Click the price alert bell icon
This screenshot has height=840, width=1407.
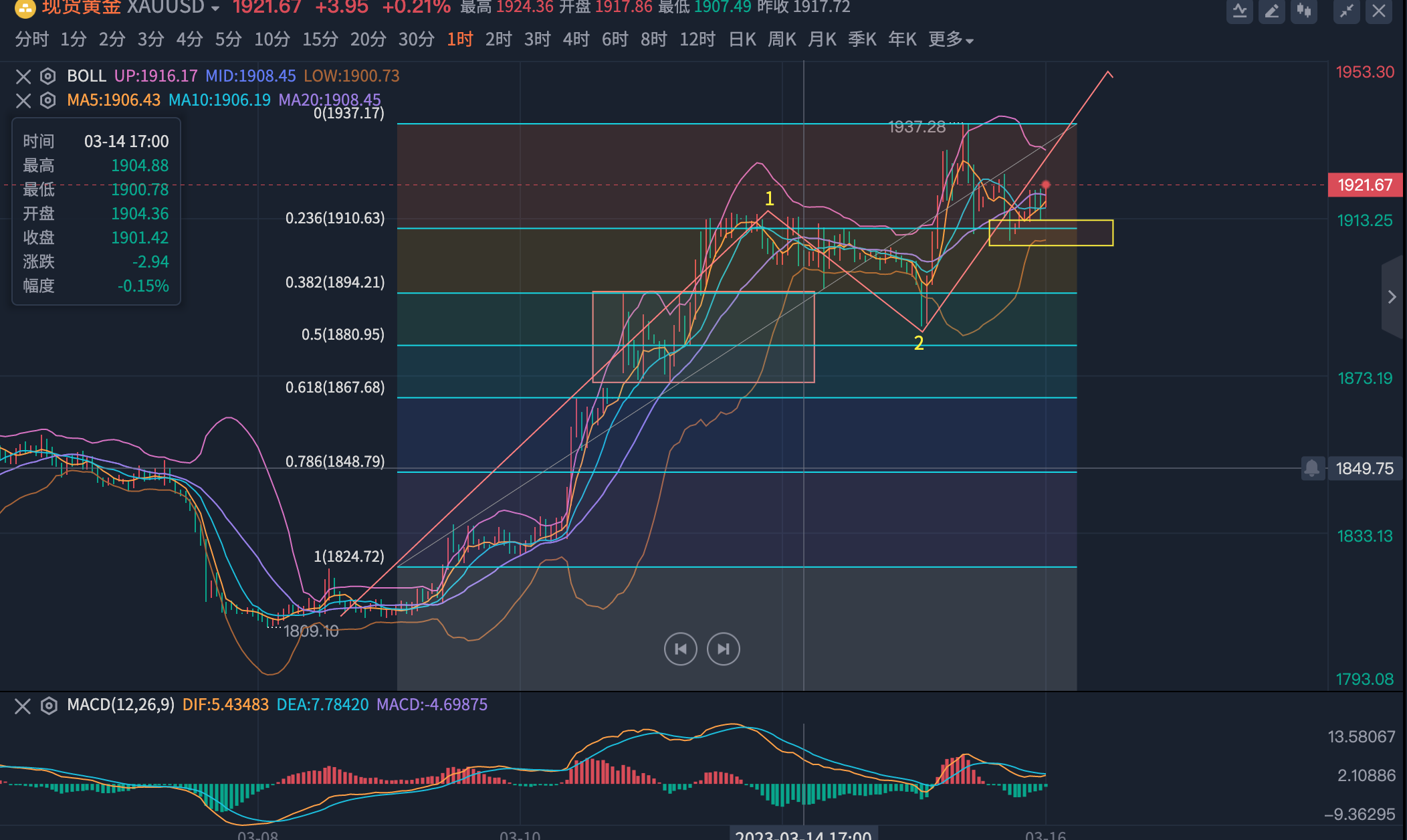[1312, 468]
